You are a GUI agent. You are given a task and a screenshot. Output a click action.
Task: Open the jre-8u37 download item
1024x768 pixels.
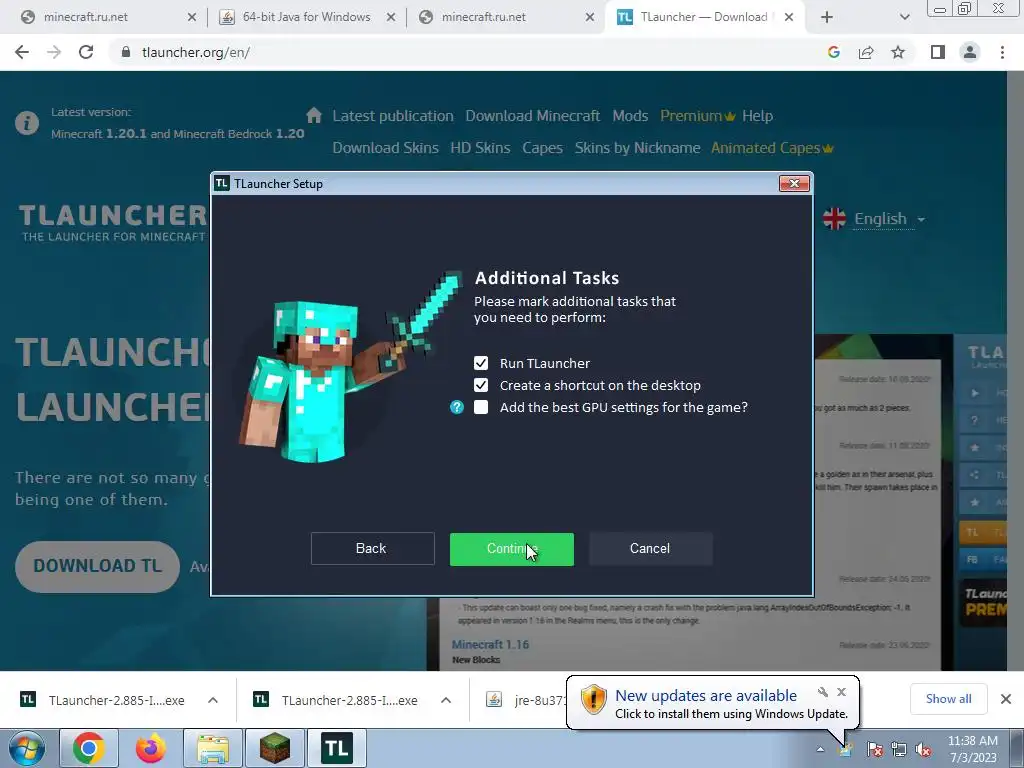(526, 700)
